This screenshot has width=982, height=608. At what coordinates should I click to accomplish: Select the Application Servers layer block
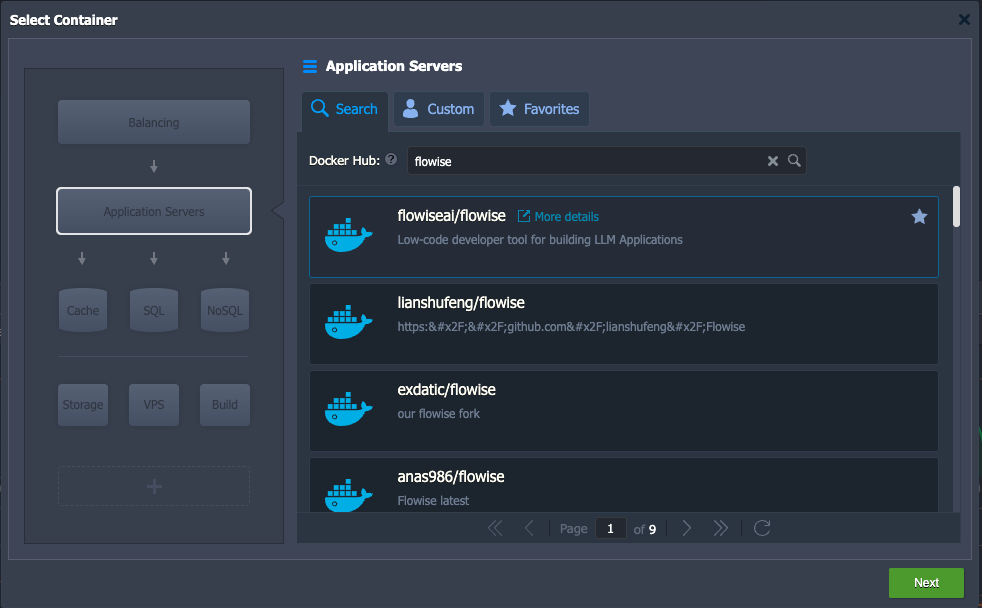click(154, 212)
